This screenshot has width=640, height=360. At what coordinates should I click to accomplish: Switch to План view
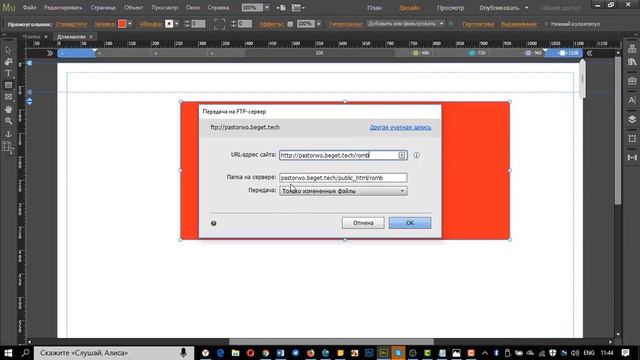point(374,8)
